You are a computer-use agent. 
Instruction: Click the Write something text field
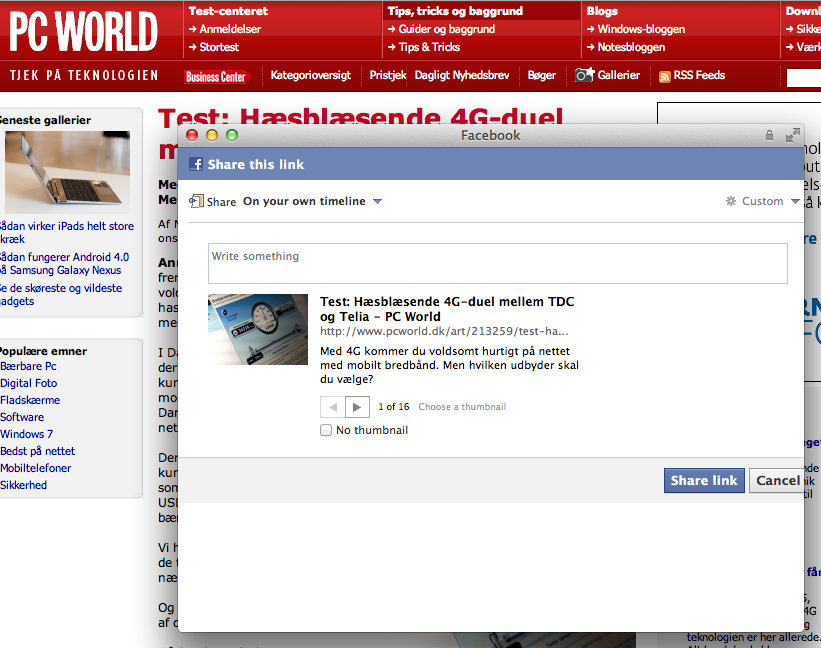click(497, 263)
